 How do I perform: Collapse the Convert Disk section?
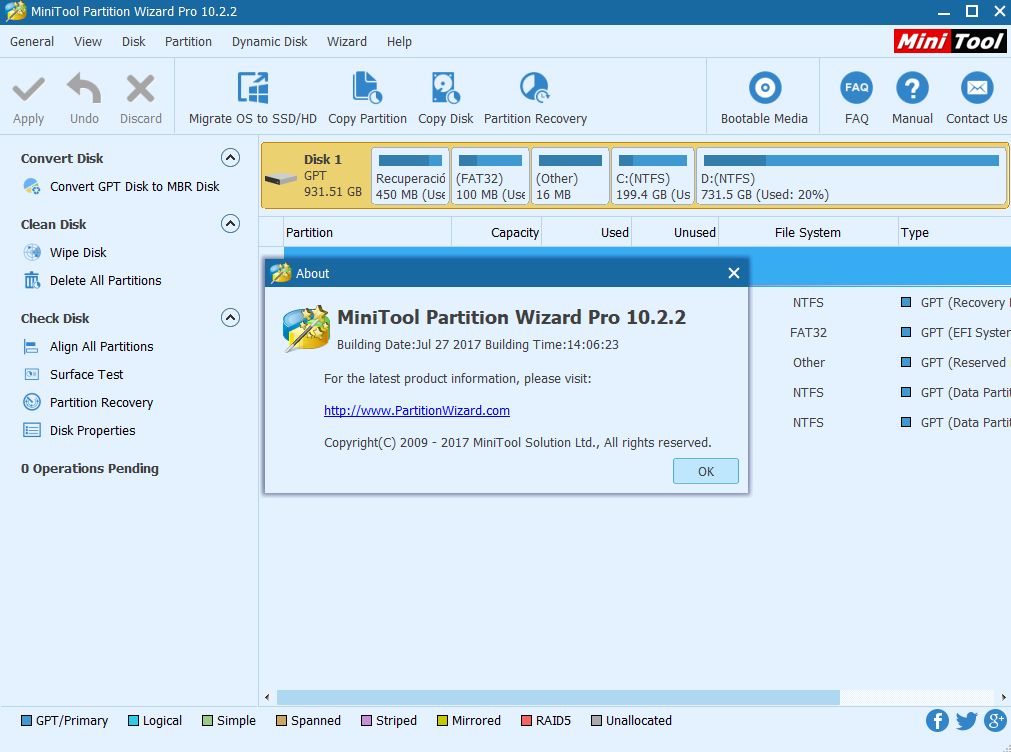pyautogui.click(x=230, y=157)
